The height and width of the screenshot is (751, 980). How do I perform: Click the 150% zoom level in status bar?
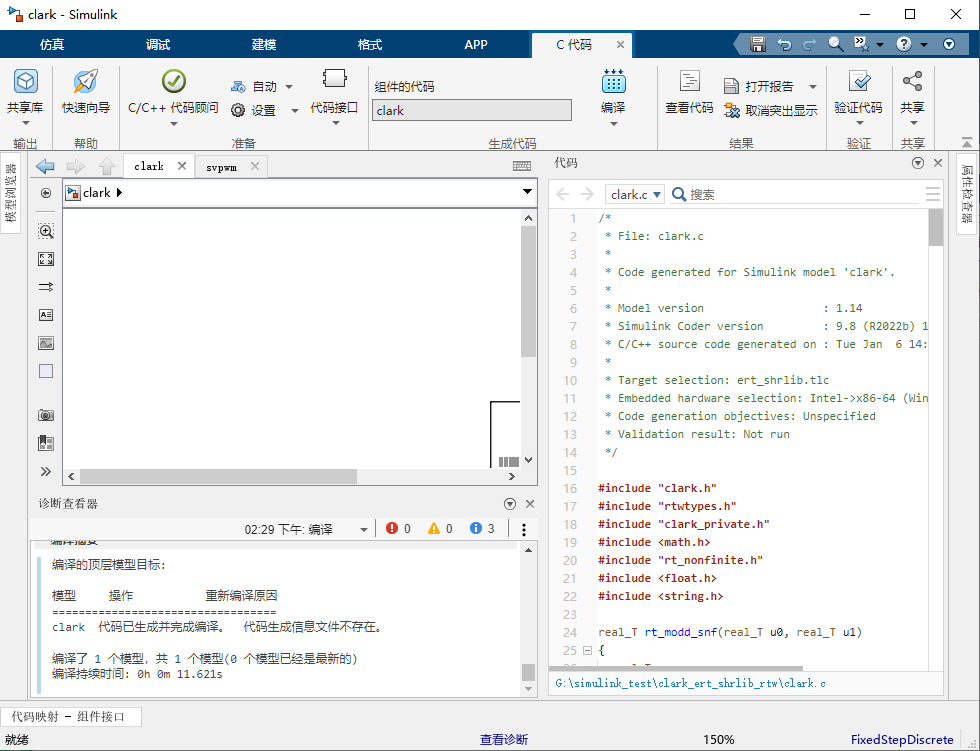click(x=718, y=740)
